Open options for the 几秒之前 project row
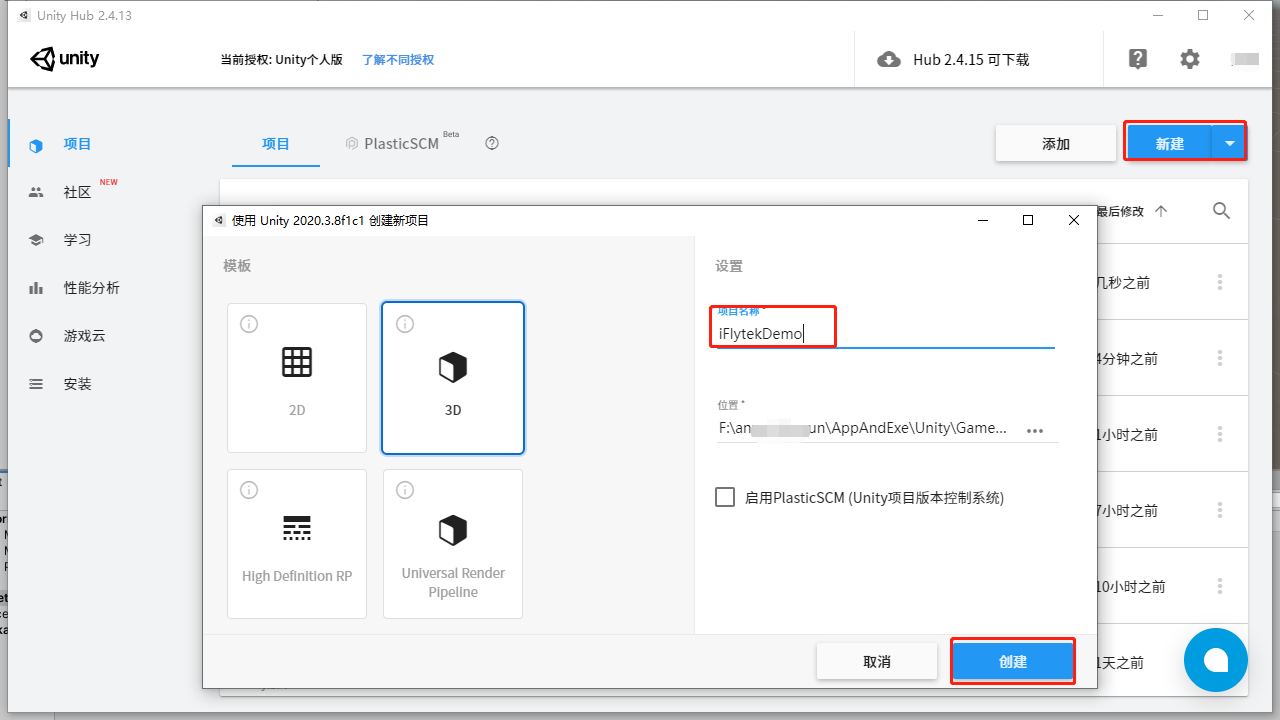The height and width of the screenshot is (720, 1280). (1220, 283)
